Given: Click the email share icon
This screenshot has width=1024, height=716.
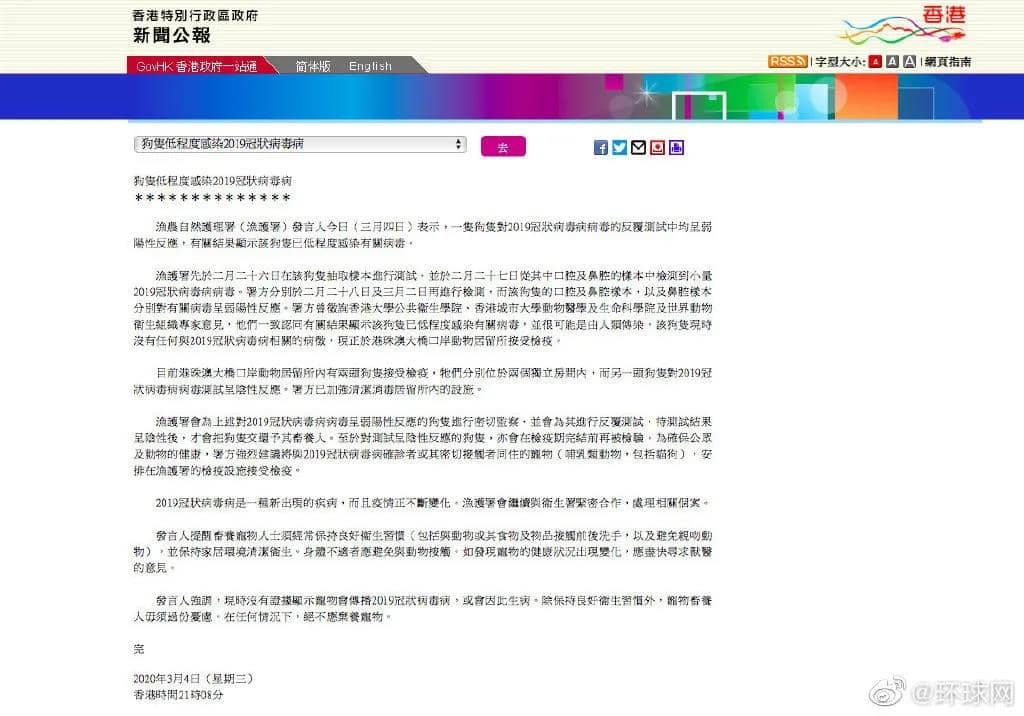Looking at the screenshot, I should tap(639, 147).
